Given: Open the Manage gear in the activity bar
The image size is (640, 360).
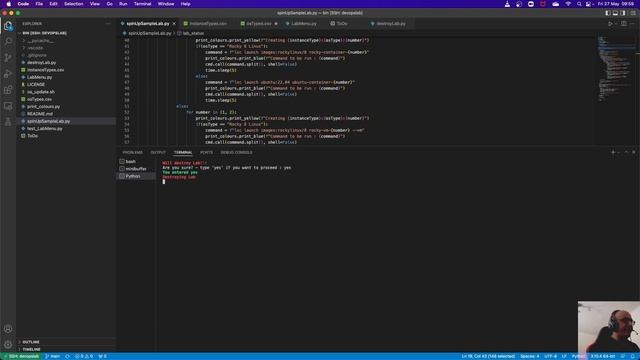Looking at the screenshot, I should point(8,344).
